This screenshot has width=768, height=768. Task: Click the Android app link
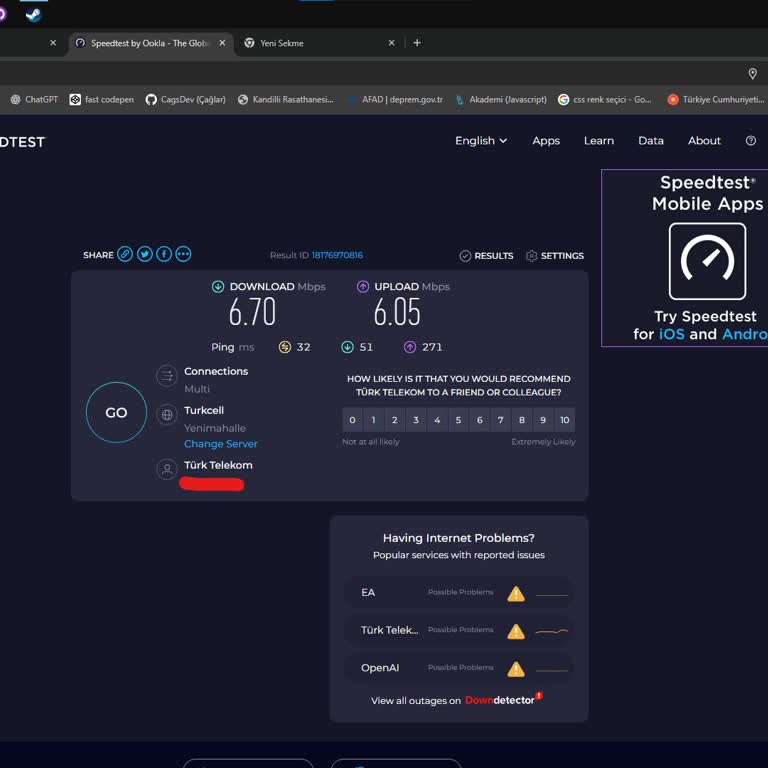tap(744, 334)
